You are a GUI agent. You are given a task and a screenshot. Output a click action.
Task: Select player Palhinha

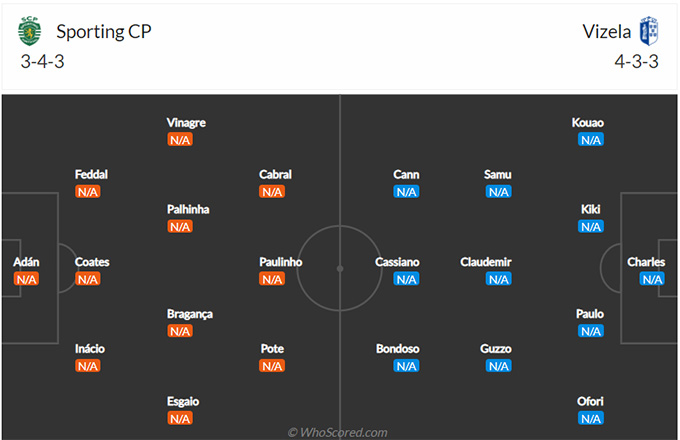188,209
